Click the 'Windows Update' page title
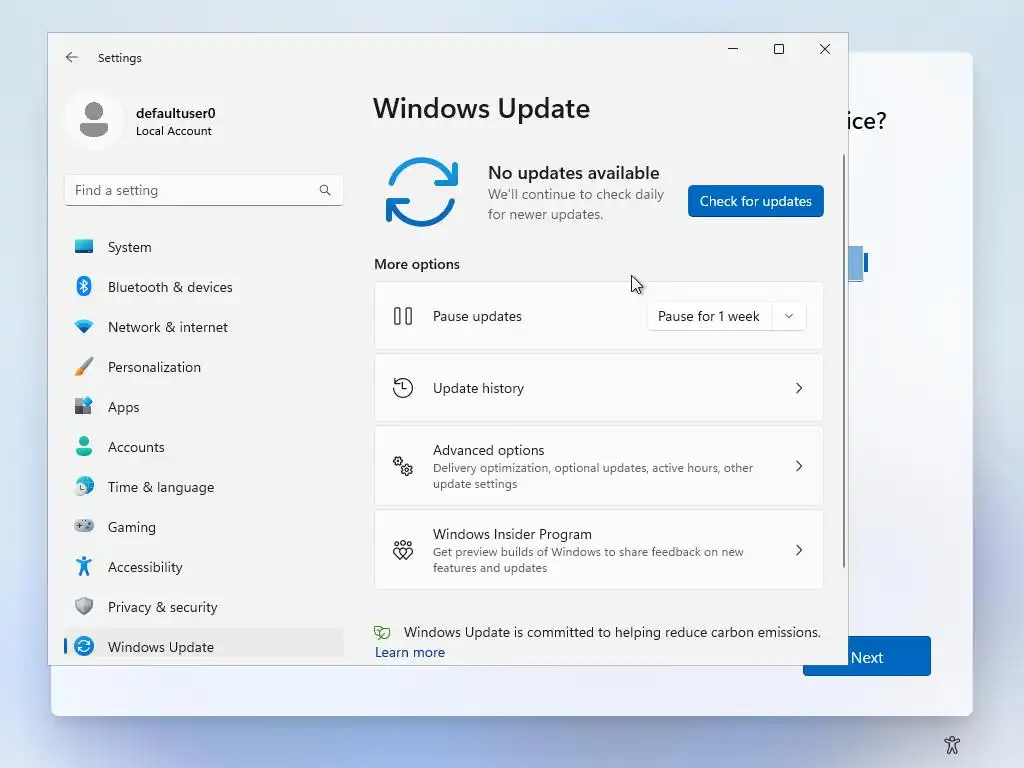1024x768 pixels. point(481,108)
